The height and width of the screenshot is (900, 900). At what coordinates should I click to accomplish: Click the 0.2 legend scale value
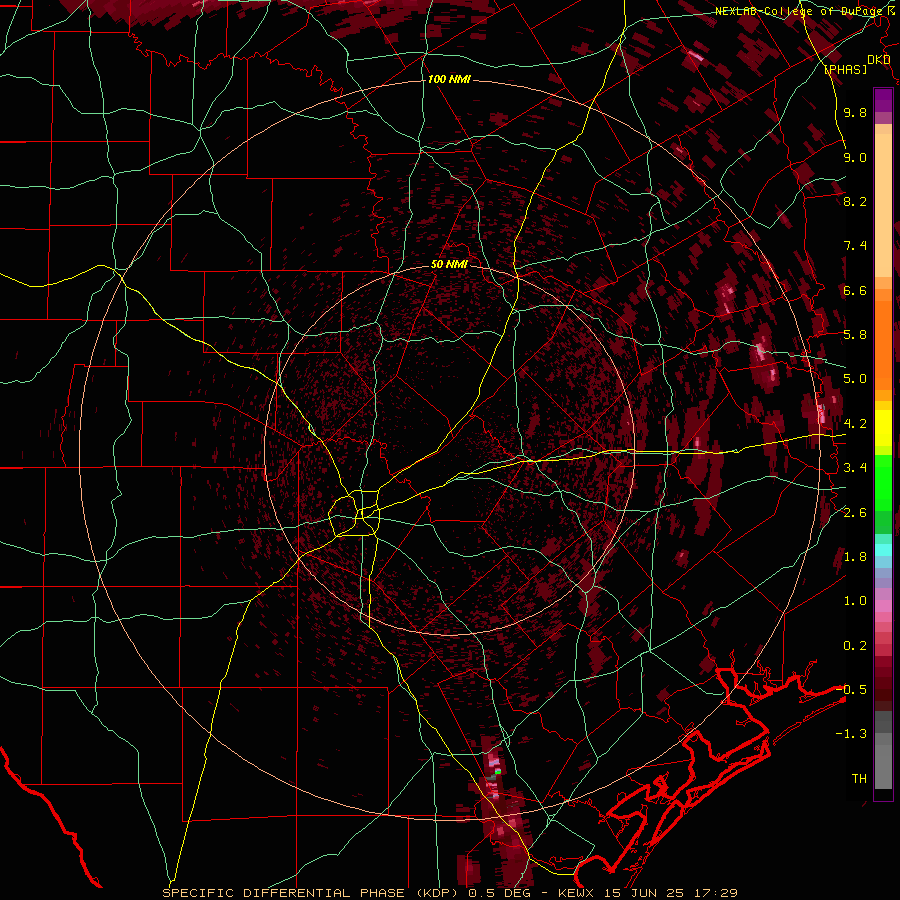pos(855,646)
